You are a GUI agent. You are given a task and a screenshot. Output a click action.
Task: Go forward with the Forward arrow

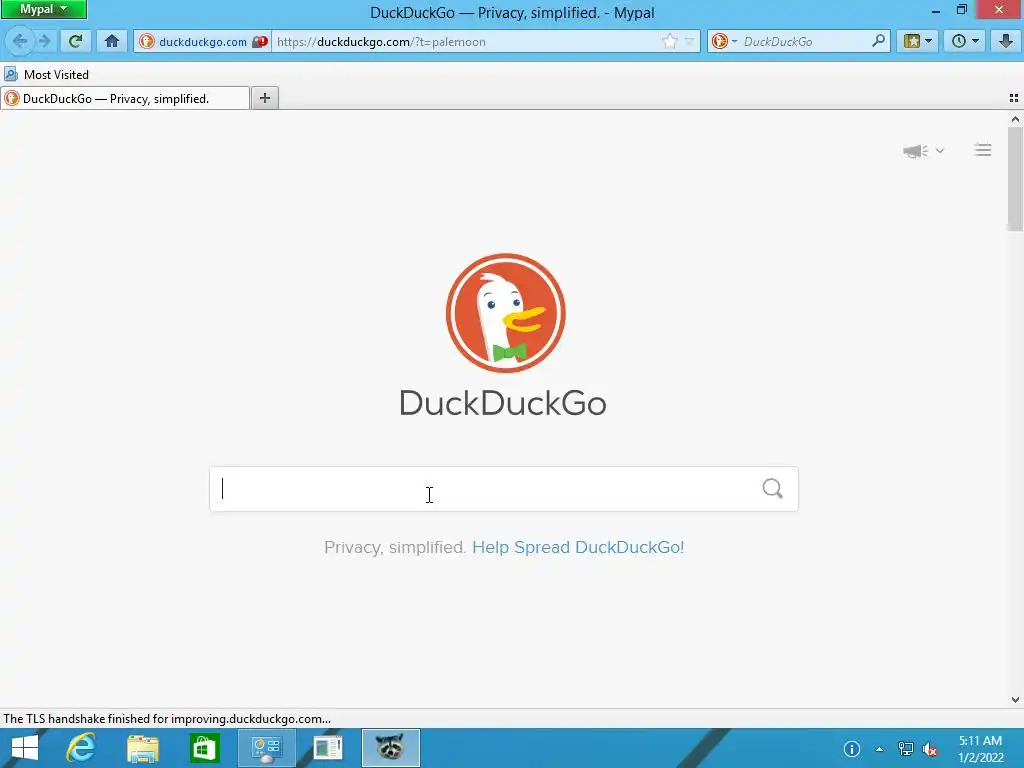[44, 41]
